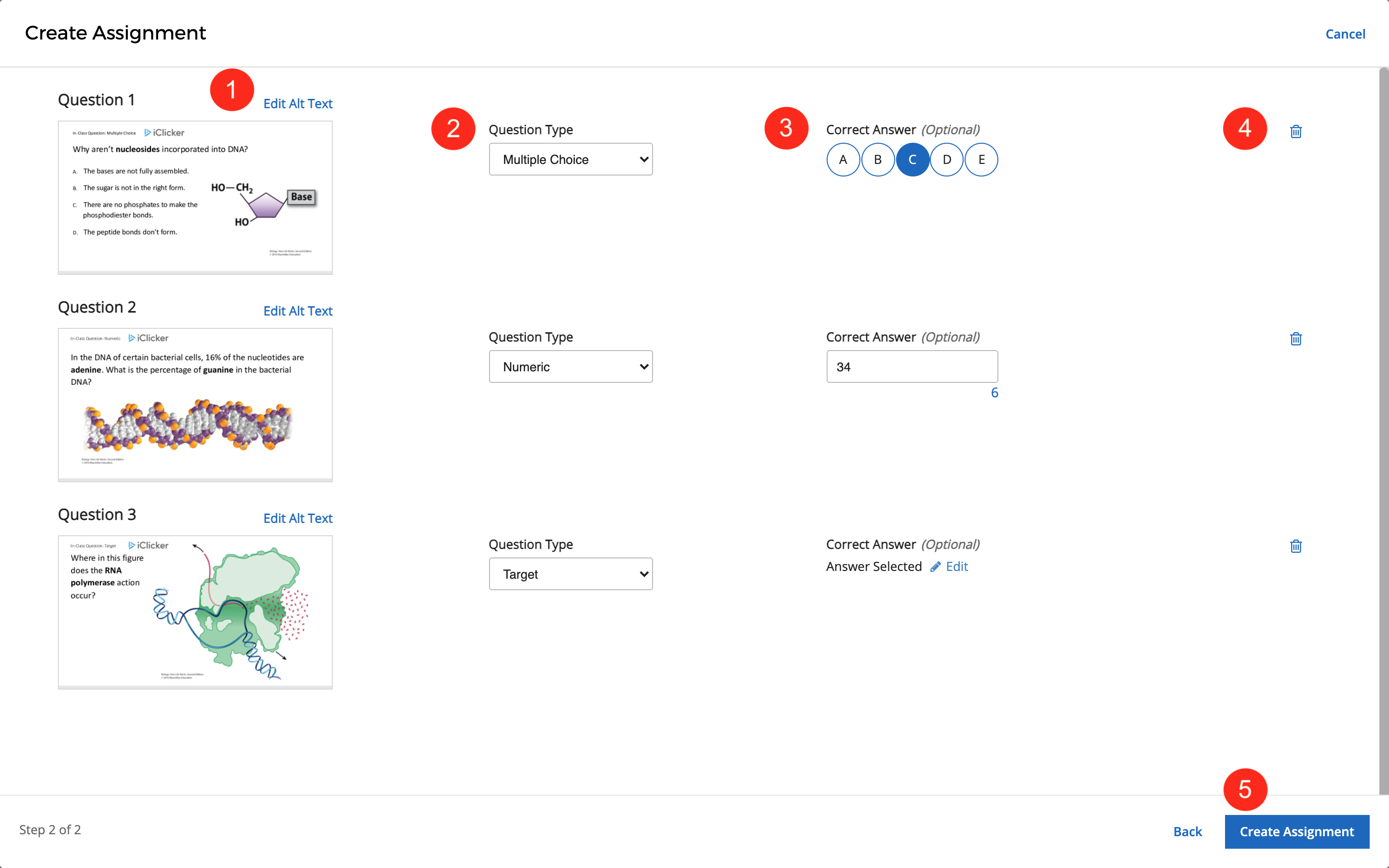This screenshot has height=868, width=1389.
Task: Cancel the assignment creation
Action: 1346,33
